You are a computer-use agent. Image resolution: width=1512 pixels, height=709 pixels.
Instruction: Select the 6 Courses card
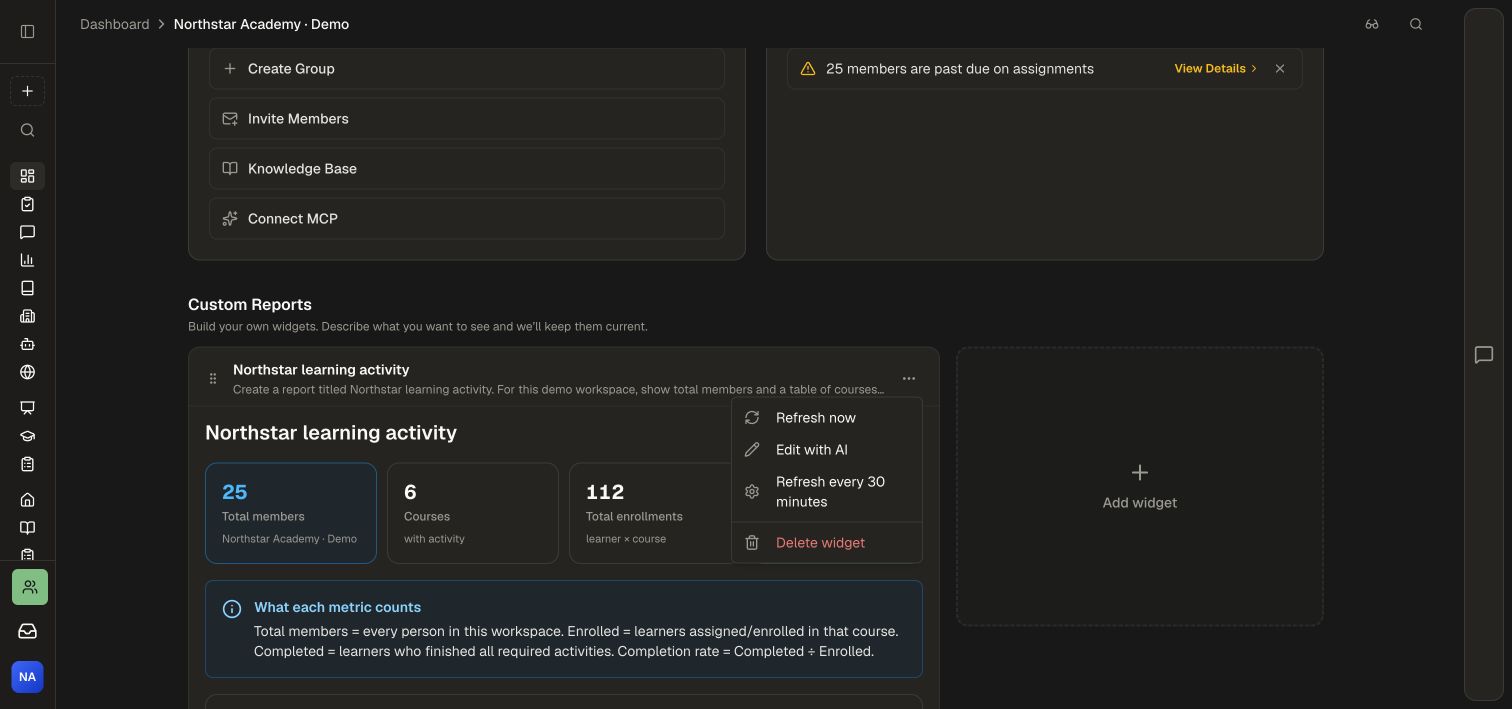click(473, 513)
